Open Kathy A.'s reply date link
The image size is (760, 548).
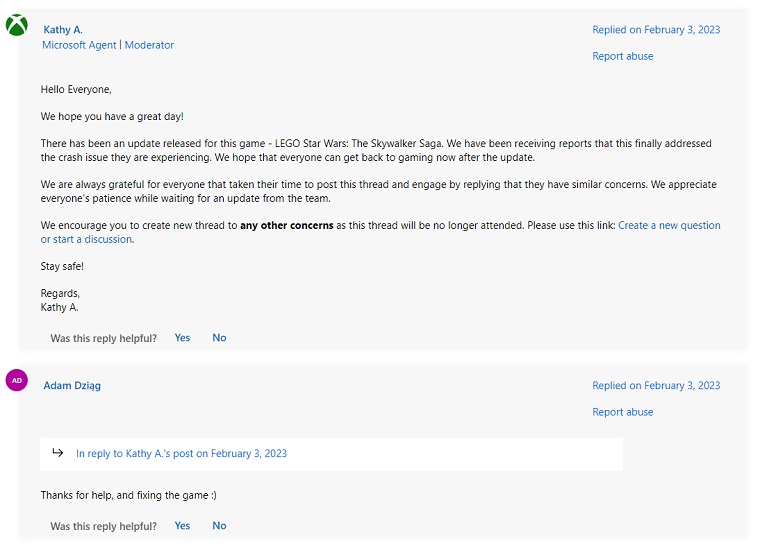pos(656,30)
